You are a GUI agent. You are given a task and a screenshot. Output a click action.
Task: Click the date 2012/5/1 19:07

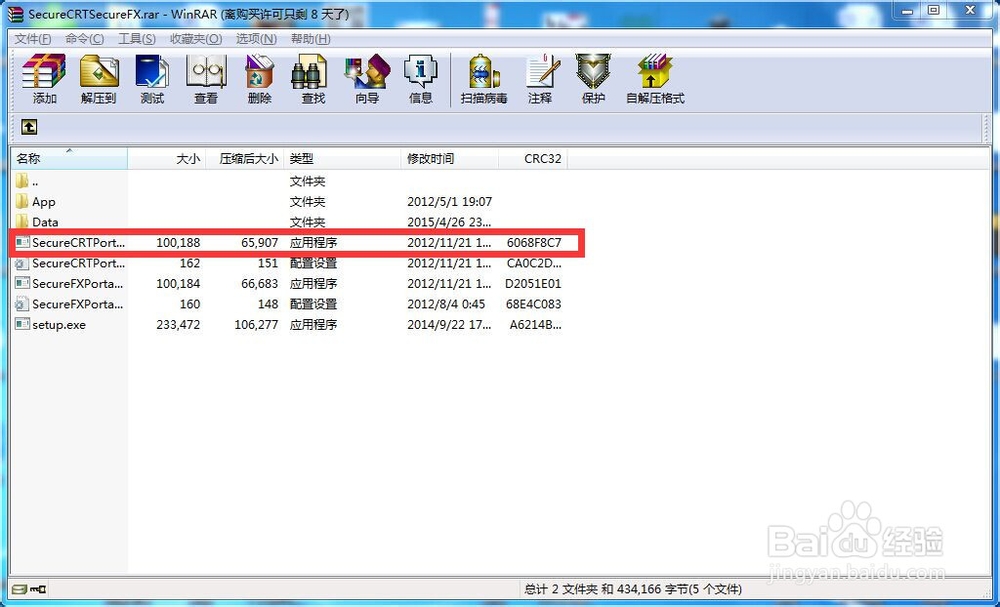[x=450, y=201]
